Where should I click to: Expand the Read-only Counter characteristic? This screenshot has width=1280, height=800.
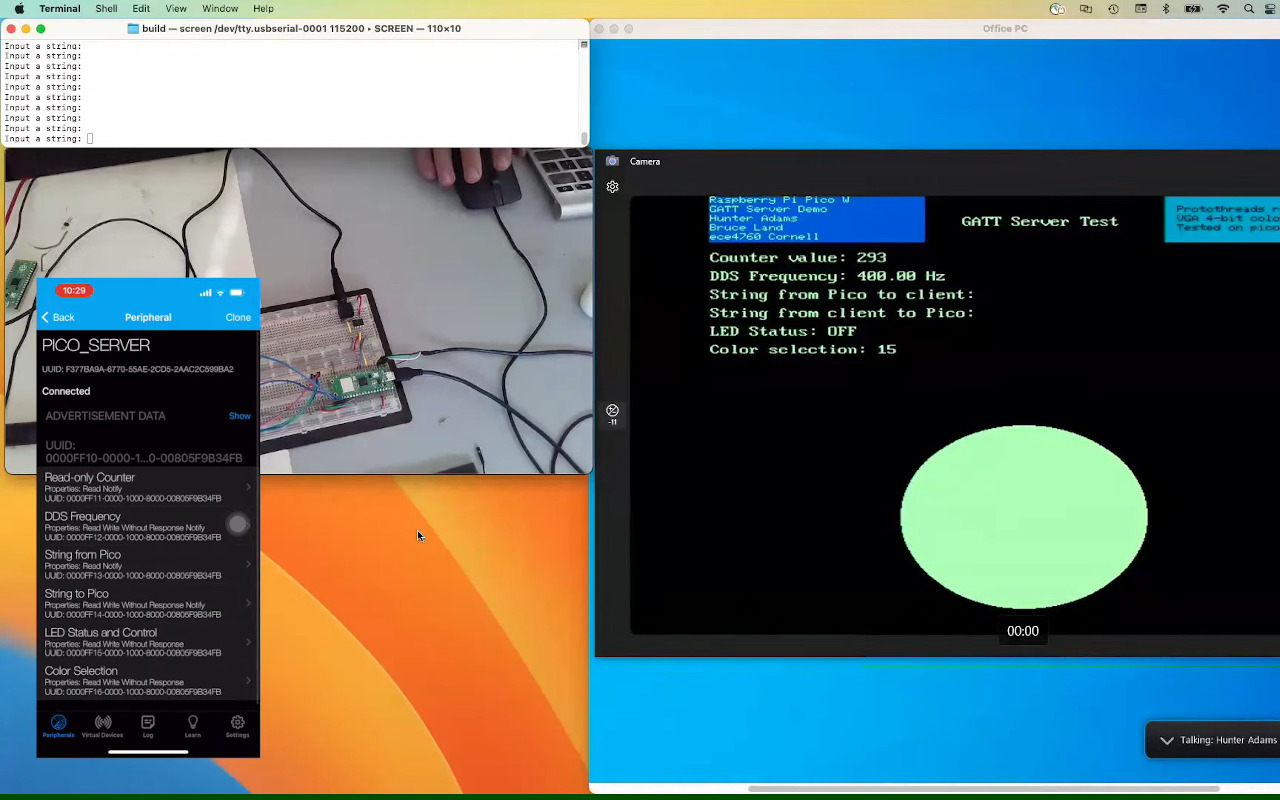(x=145, y=487)
